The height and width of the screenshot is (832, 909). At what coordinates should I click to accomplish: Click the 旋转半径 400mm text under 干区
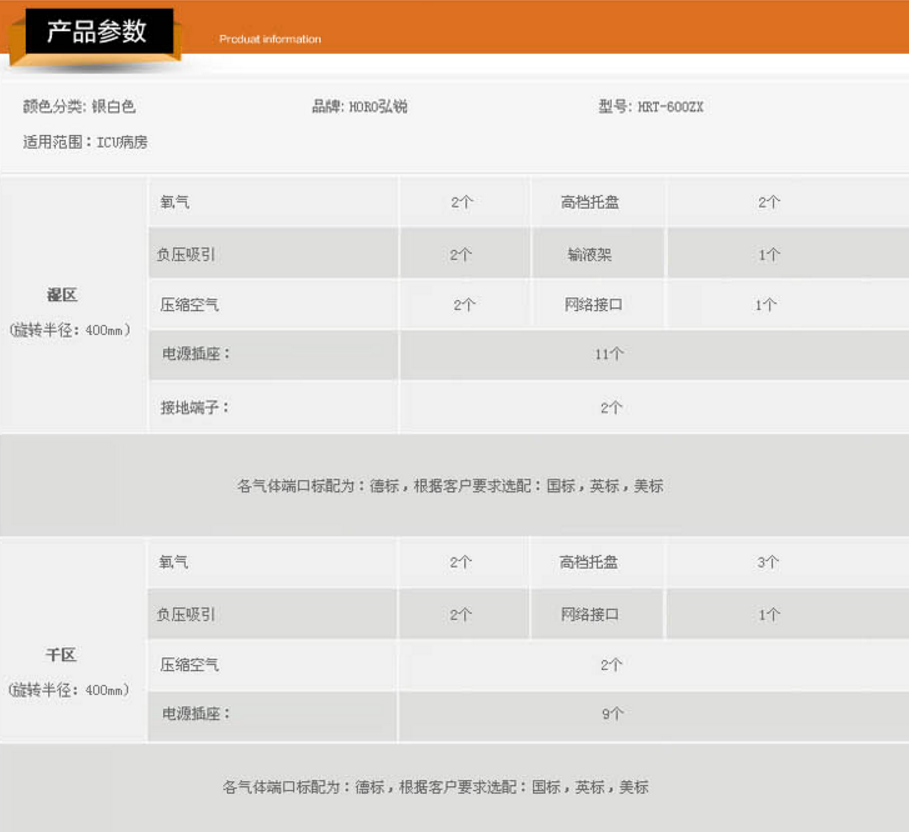(x=70, y=690)
